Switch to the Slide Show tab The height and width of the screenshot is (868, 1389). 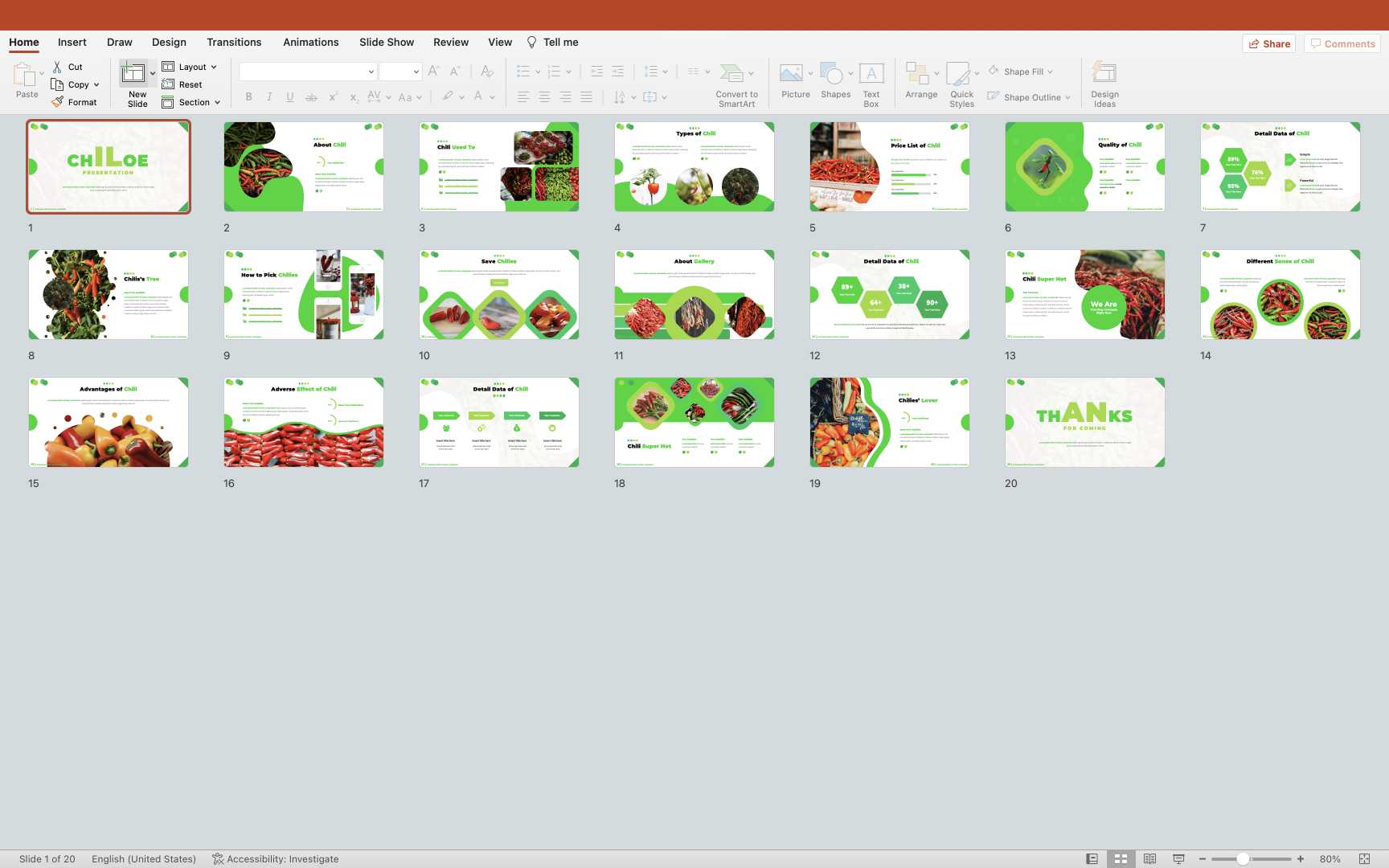pyautogui.click(x=386, y=42)
